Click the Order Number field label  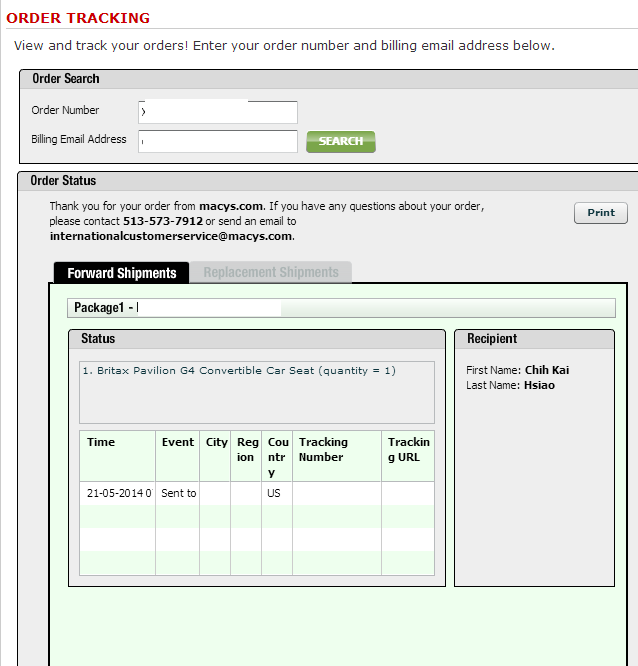click(x=65, y=110)
